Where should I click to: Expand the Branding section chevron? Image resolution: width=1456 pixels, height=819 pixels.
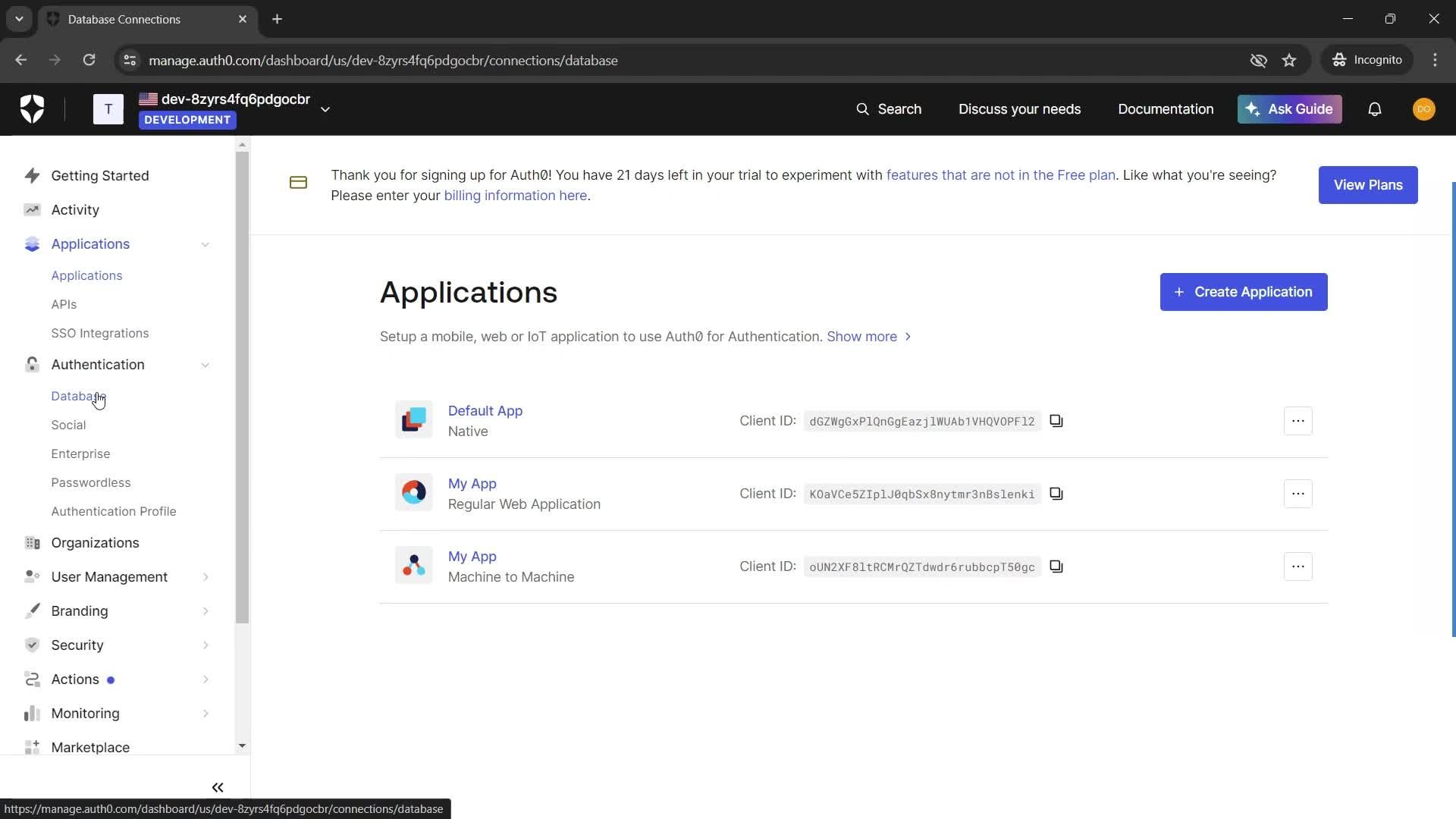point(206,611)
